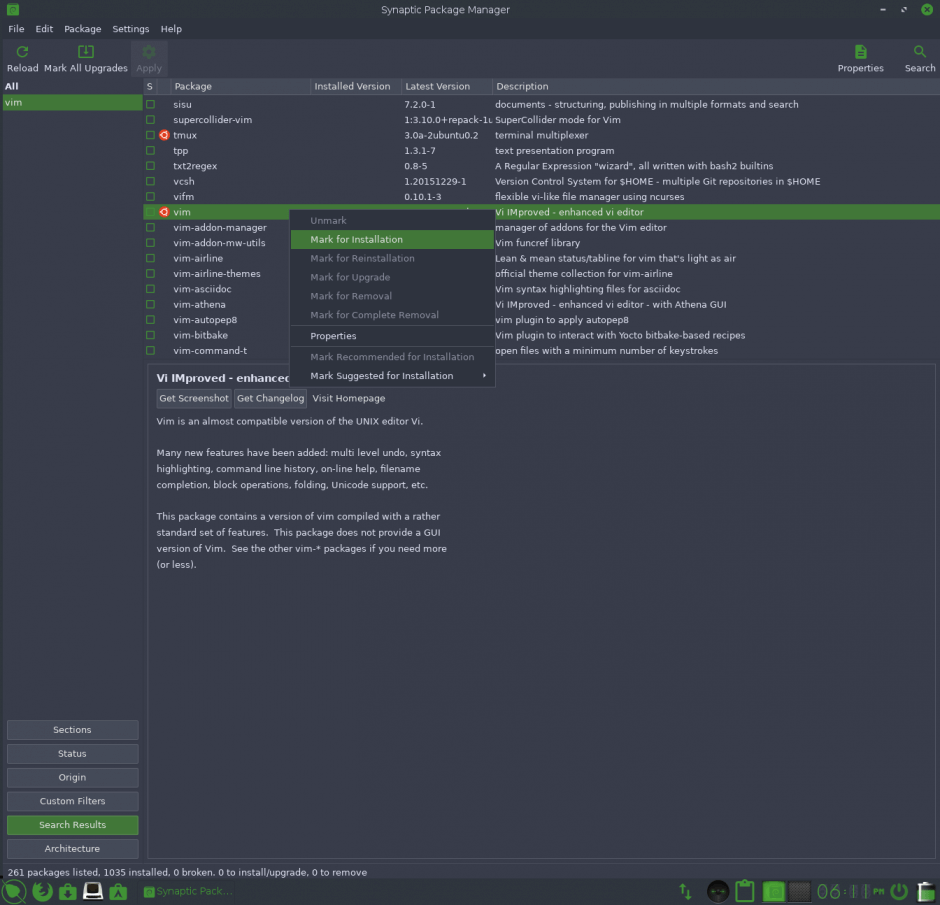
Task: Click the Mark All Upgrades icon
Action: 86,52
